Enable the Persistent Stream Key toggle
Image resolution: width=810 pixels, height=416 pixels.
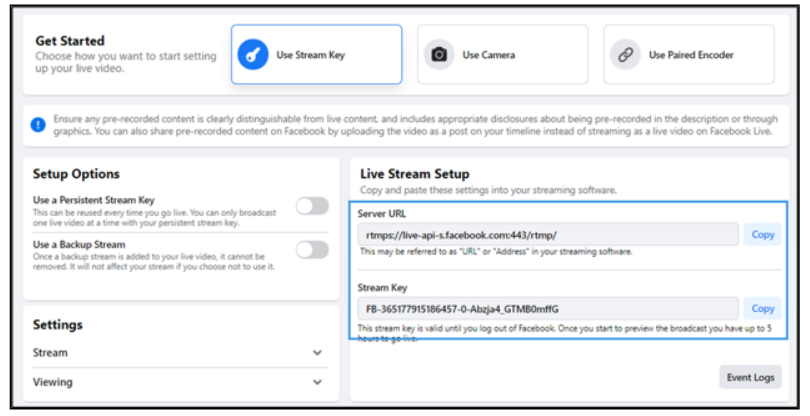(x=312, y=206)
